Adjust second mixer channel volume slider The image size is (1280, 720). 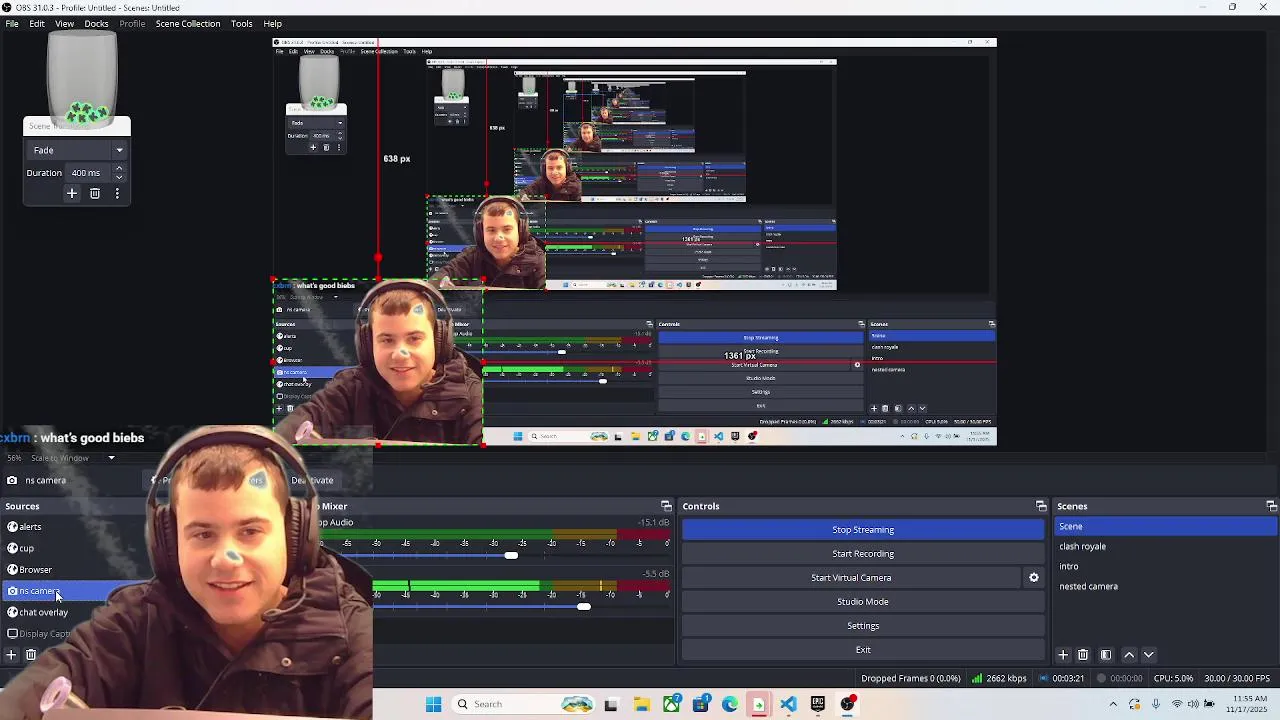tap(583, 607)
